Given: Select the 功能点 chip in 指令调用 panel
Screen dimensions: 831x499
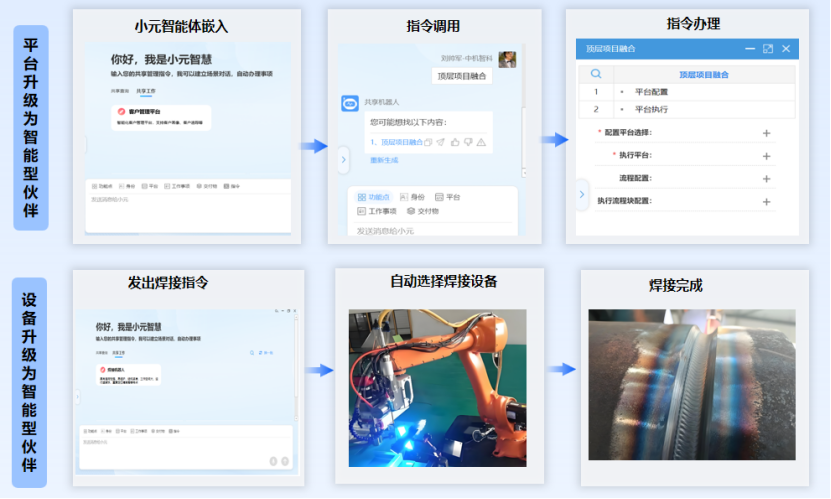Looking at the screenshot, I should [x=375, y=197].
